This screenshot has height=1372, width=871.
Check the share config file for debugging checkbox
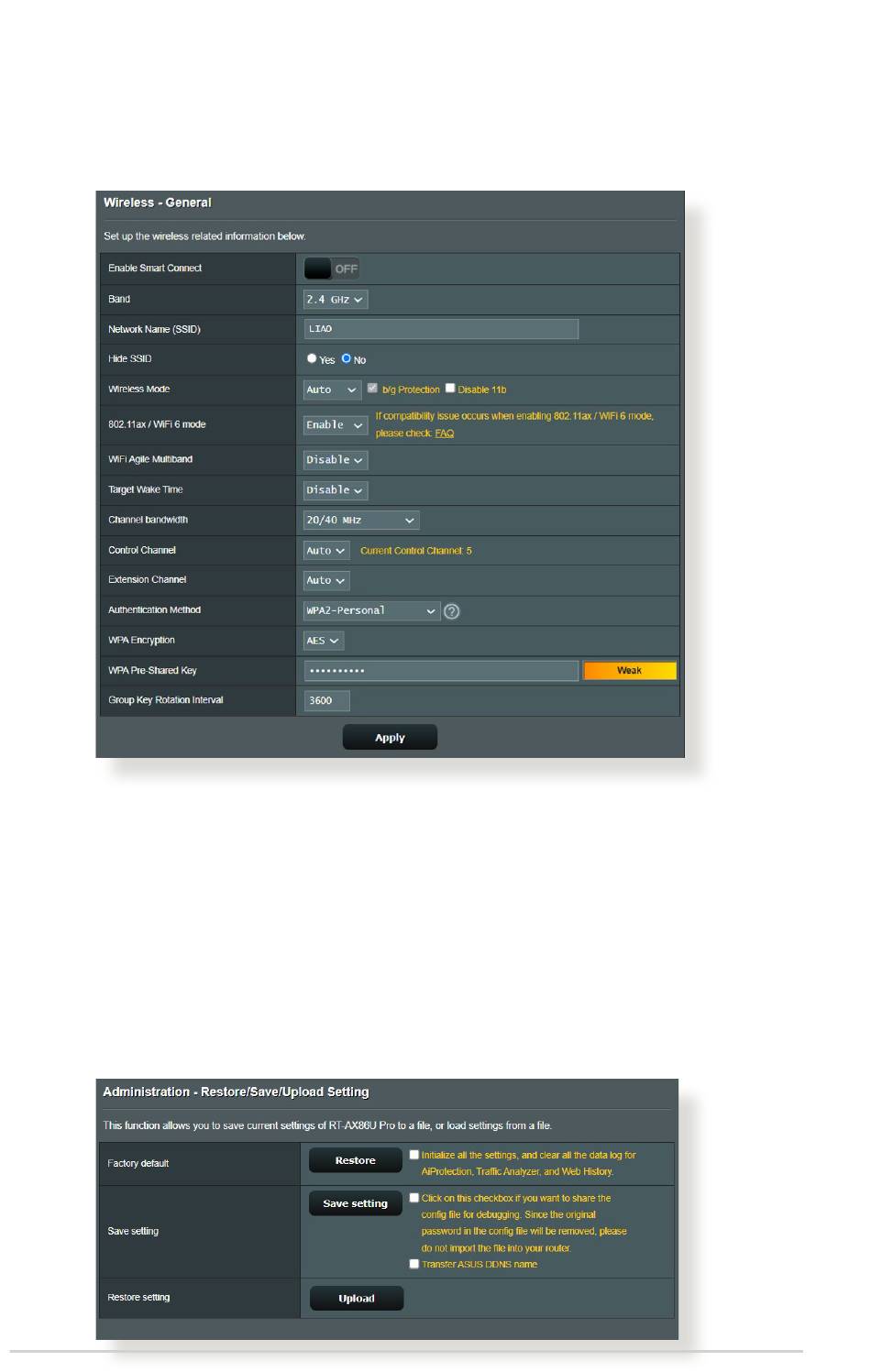pyautogui.click(x=414, y=1198)
